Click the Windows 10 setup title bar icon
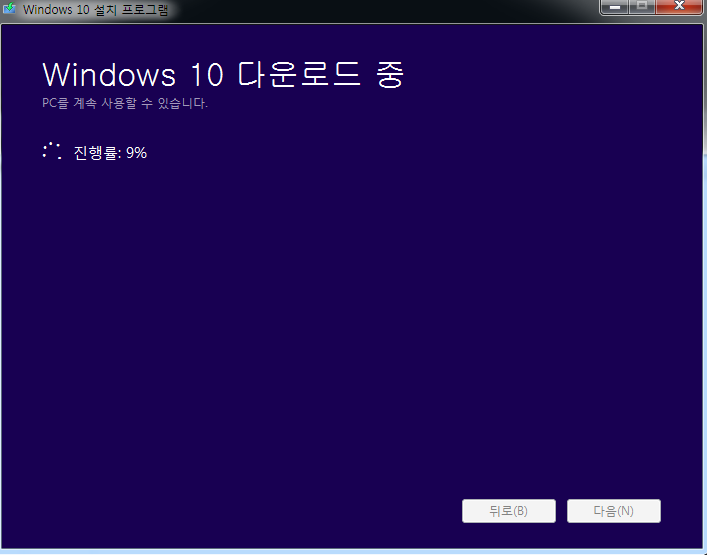Image resolution: width=707 pixels, height=555 pixels. [x=9, y=9]
